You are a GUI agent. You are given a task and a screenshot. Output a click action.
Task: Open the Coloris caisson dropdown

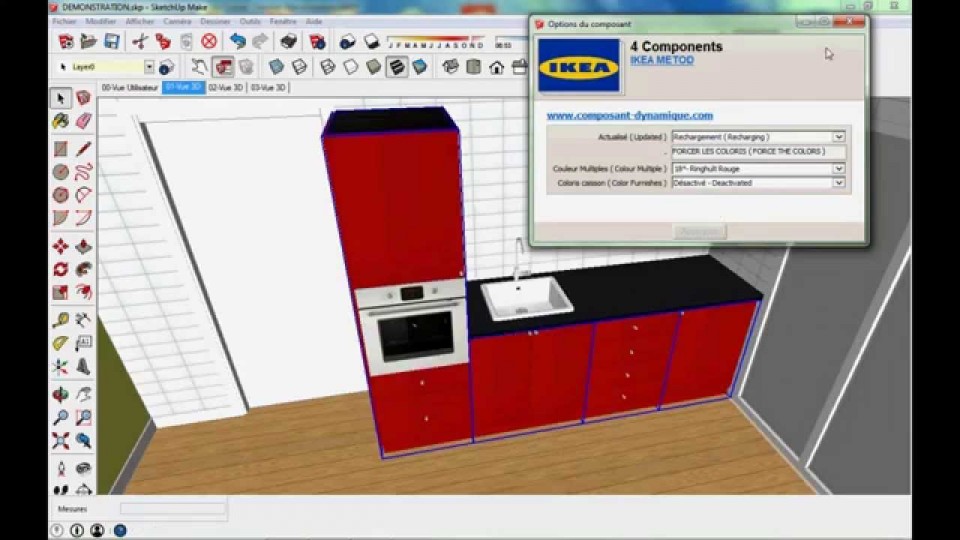pyautogui.click(x=838, y=182)
